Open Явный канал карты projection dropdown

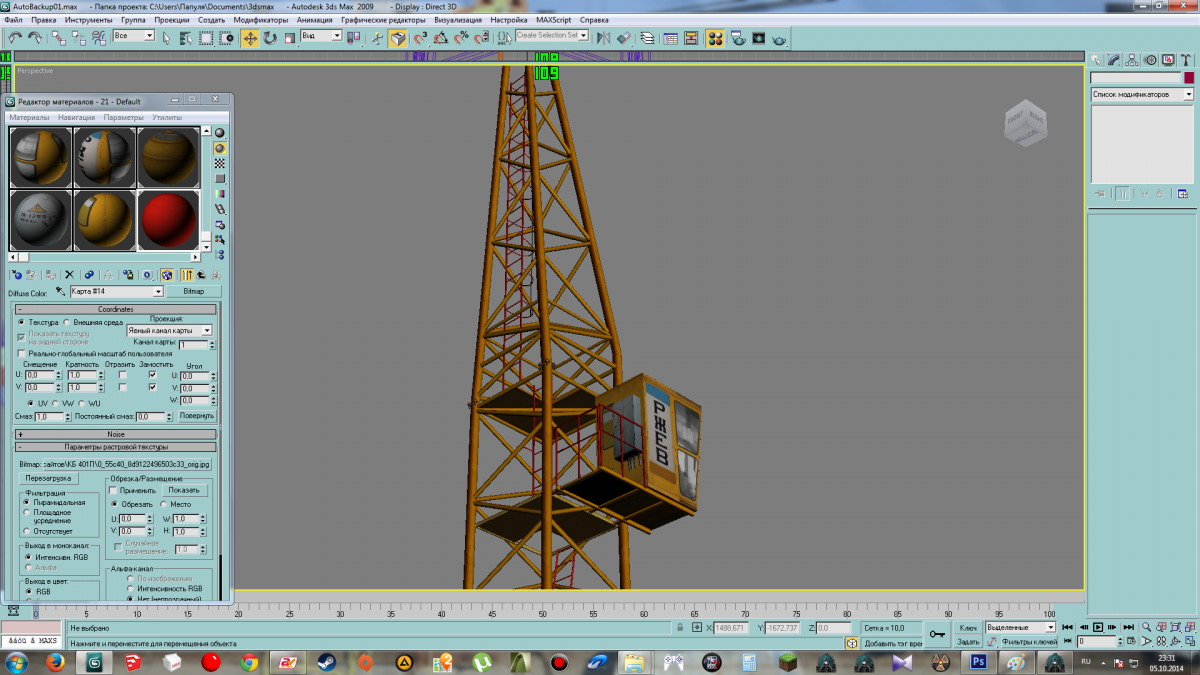(x=207, y=330)
